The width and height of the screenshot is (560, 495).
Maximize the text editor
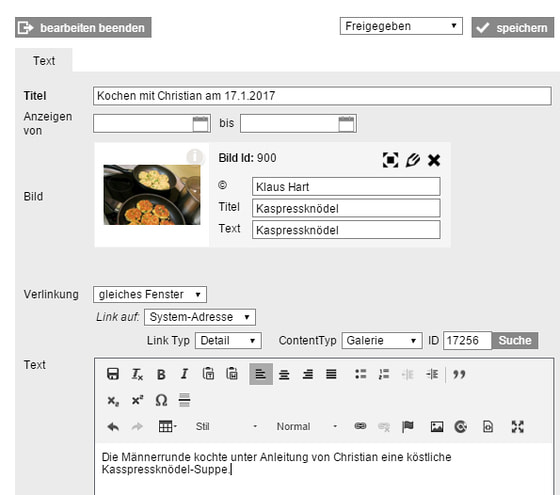518,426
